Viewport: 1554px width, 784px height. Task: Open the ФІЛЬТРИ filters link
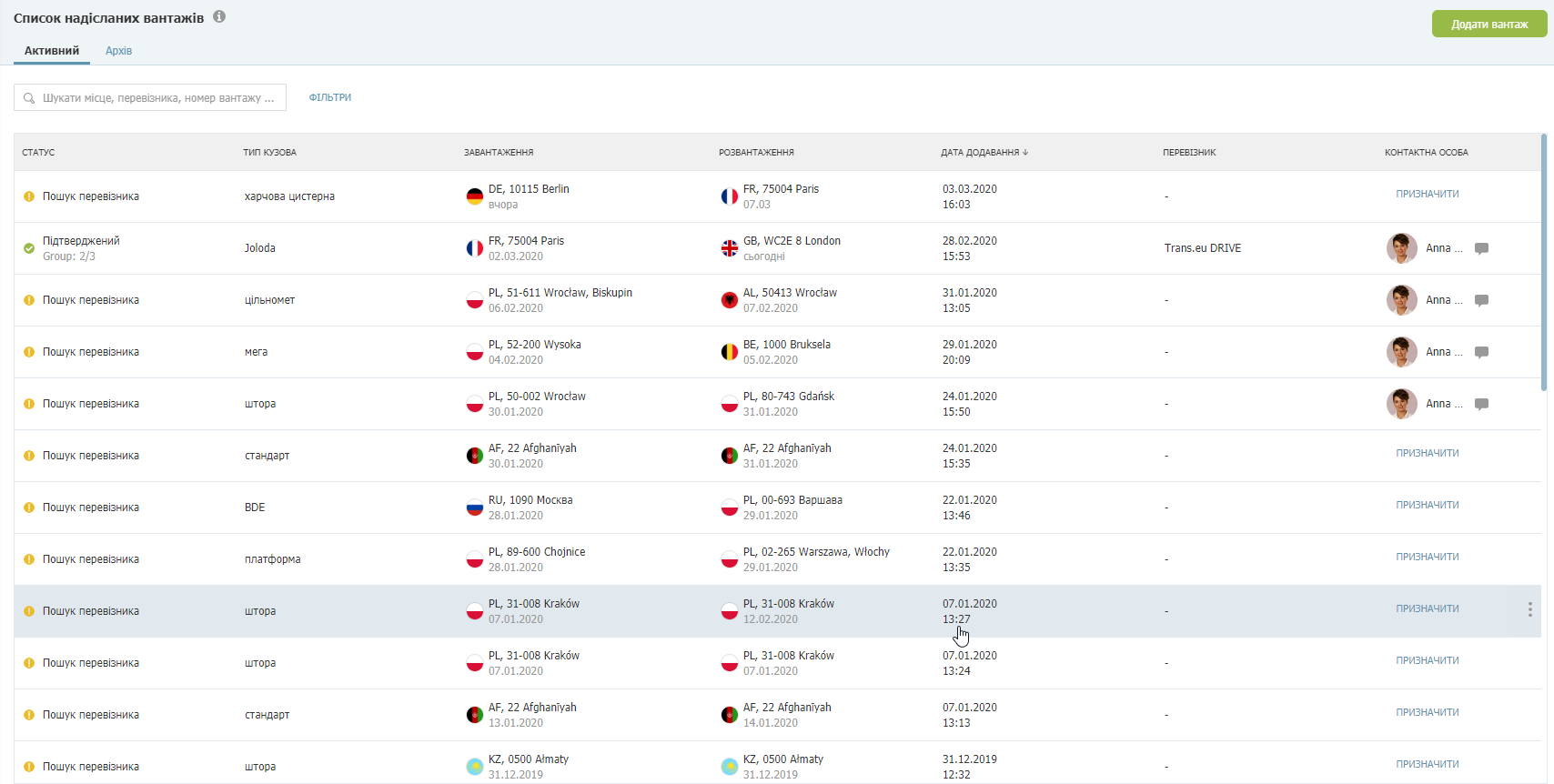330,97
